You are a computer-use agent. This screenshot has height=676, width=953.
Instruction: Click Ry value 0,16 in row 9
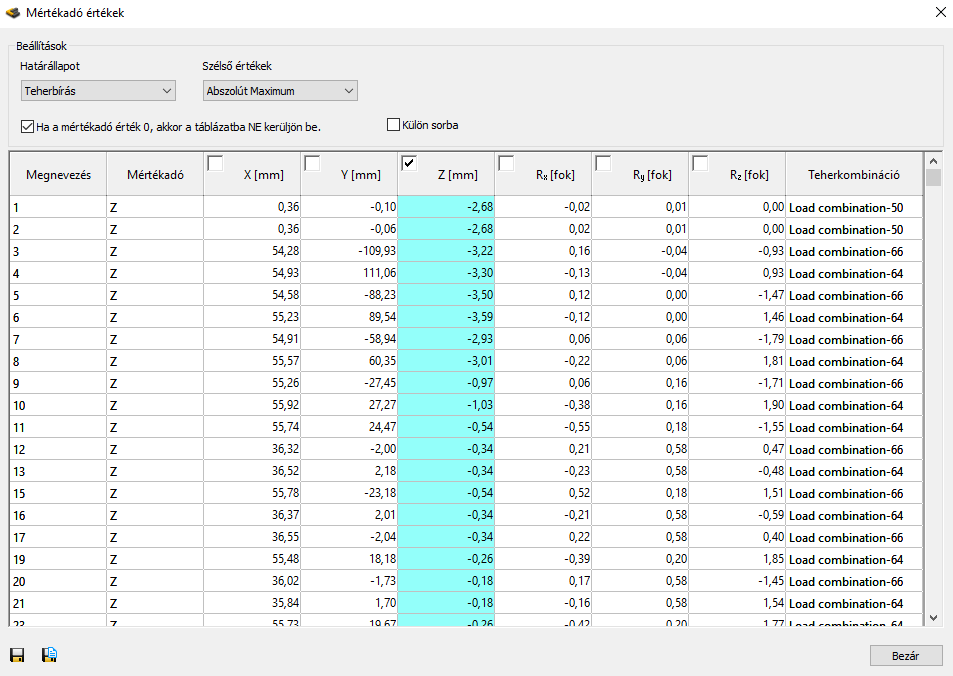point(640,383)
